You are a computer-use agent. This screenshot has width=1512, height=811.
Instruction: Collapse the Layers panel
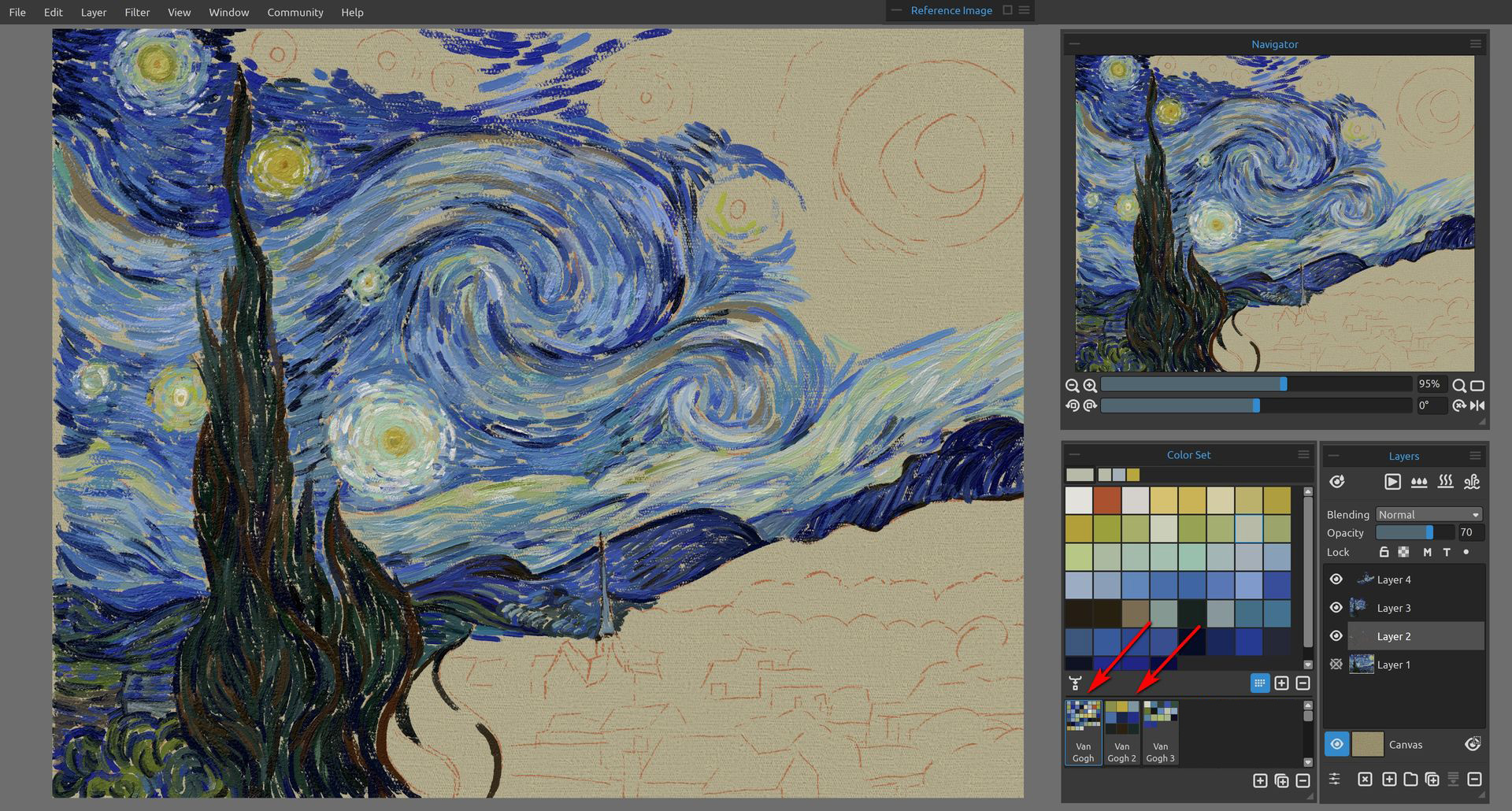click(1333, 455)
